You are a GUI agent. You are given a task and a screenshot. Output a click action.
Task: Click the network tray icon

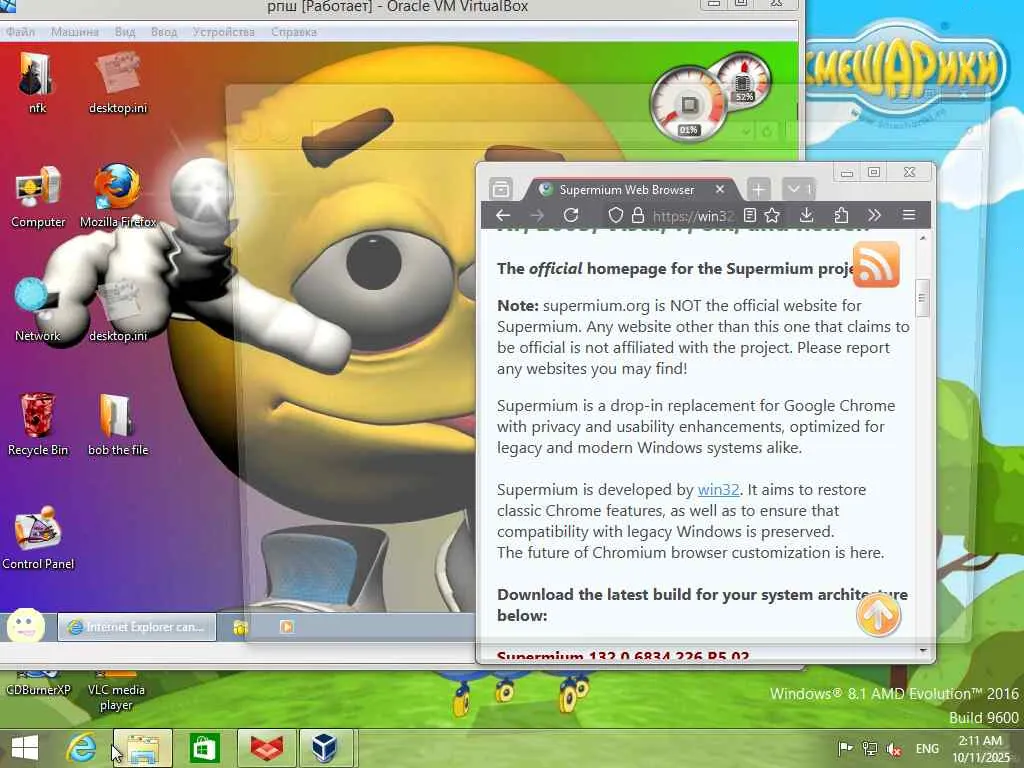pos(869,748)
